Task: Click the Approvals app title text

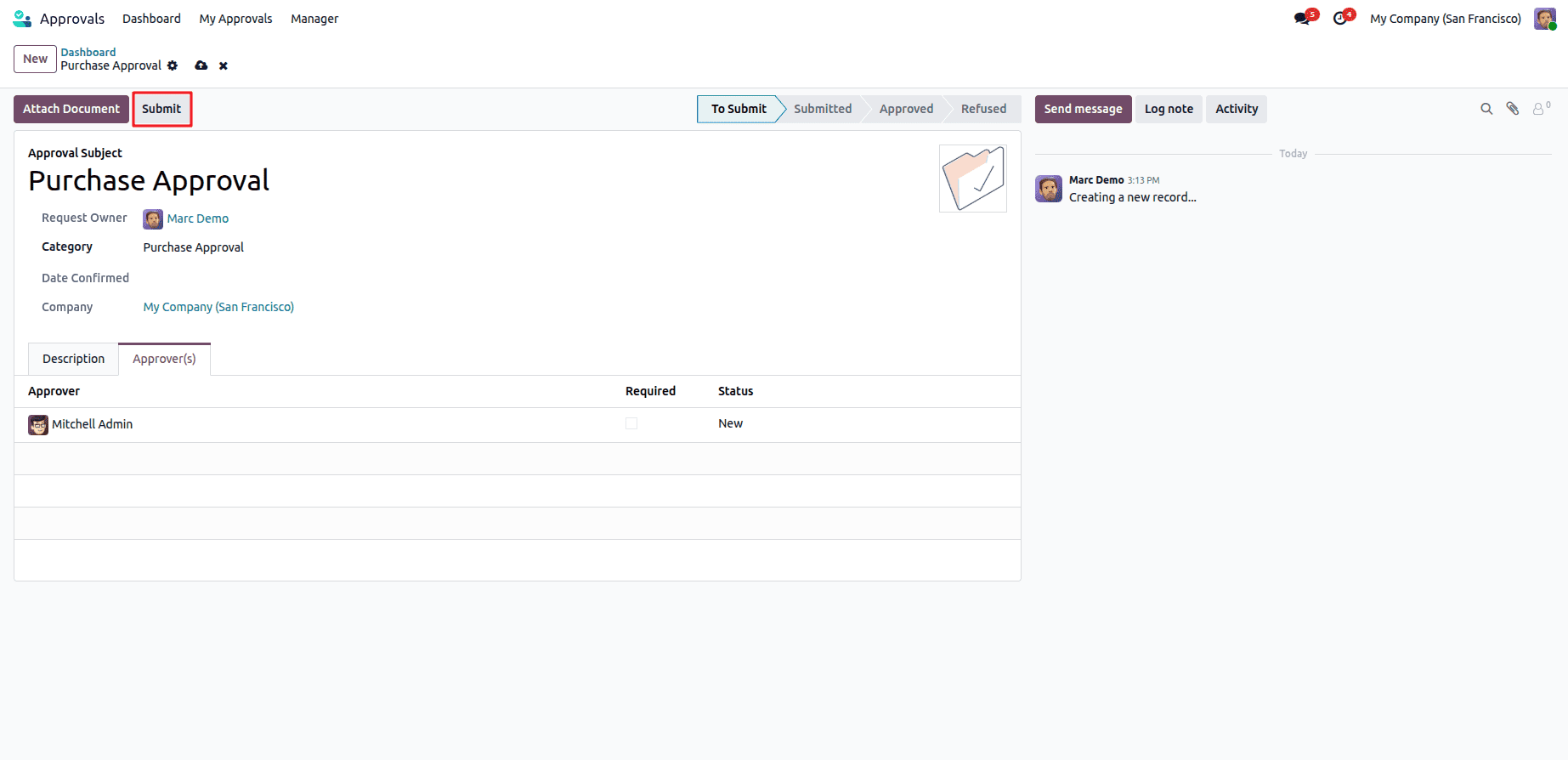Action: 72,19
